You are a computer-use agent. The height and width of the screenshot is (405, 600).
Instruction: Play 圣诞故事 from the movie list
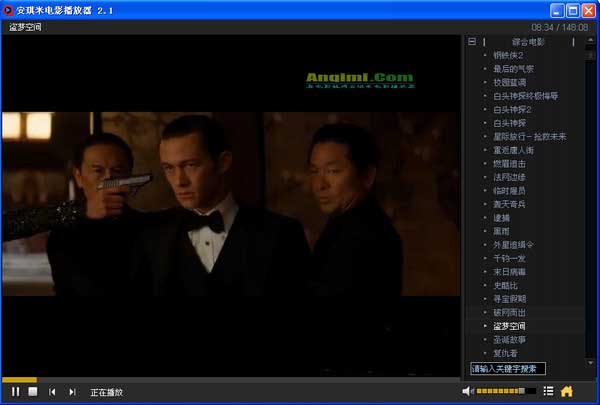pos(510,339)
